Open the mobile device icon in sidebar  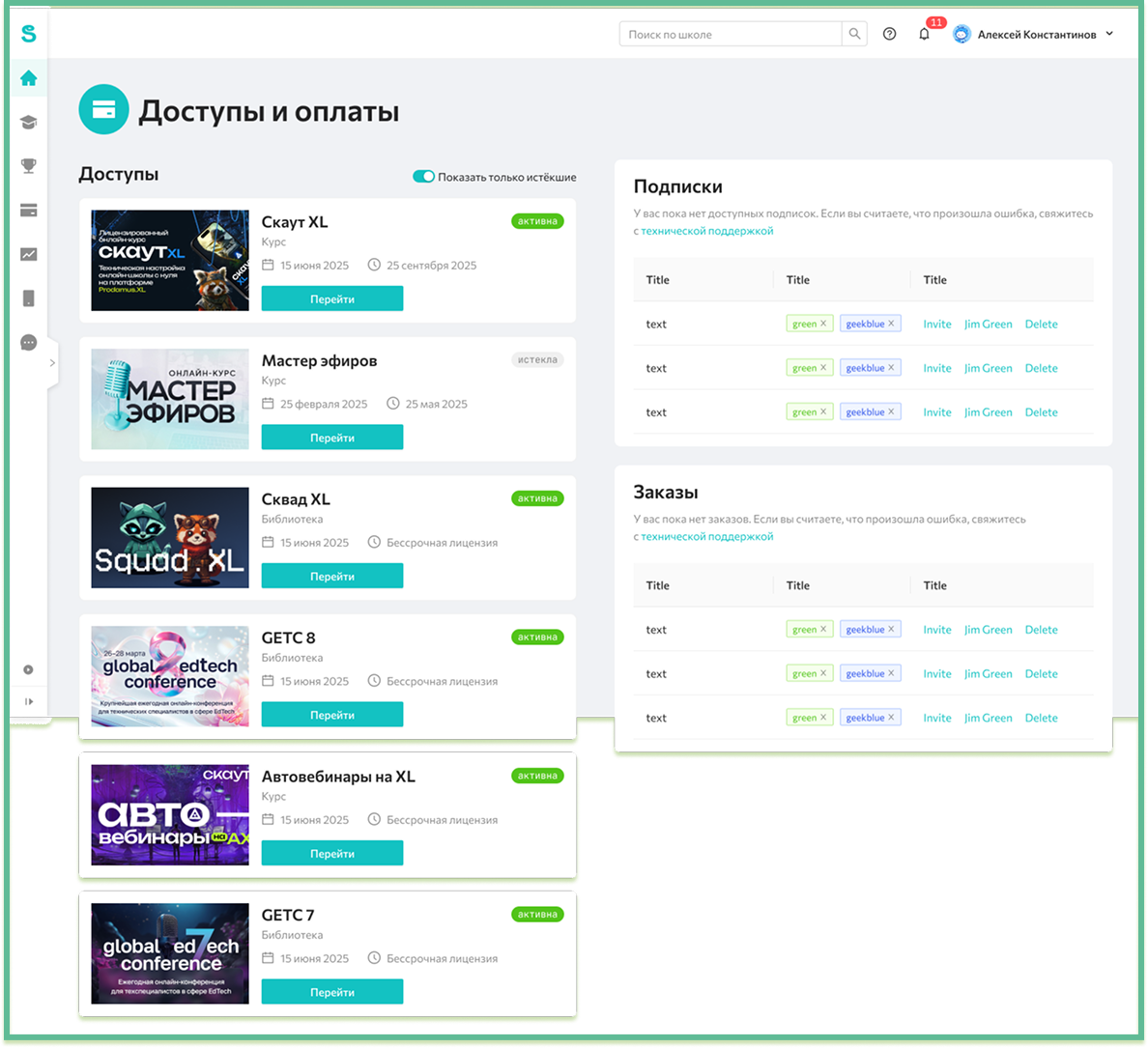[x=29, y=298]
